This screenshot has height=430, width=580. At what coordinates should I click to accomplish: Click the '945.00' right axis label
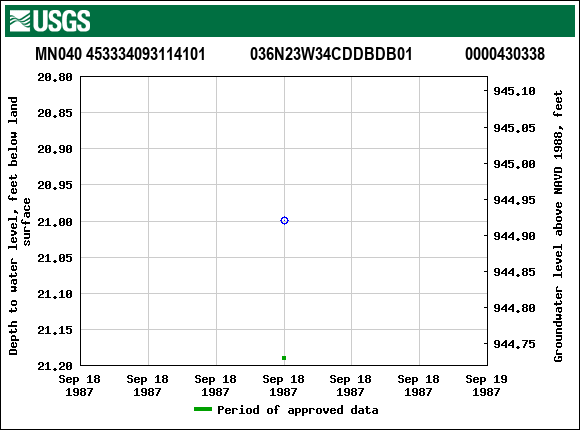pos(515,164)
